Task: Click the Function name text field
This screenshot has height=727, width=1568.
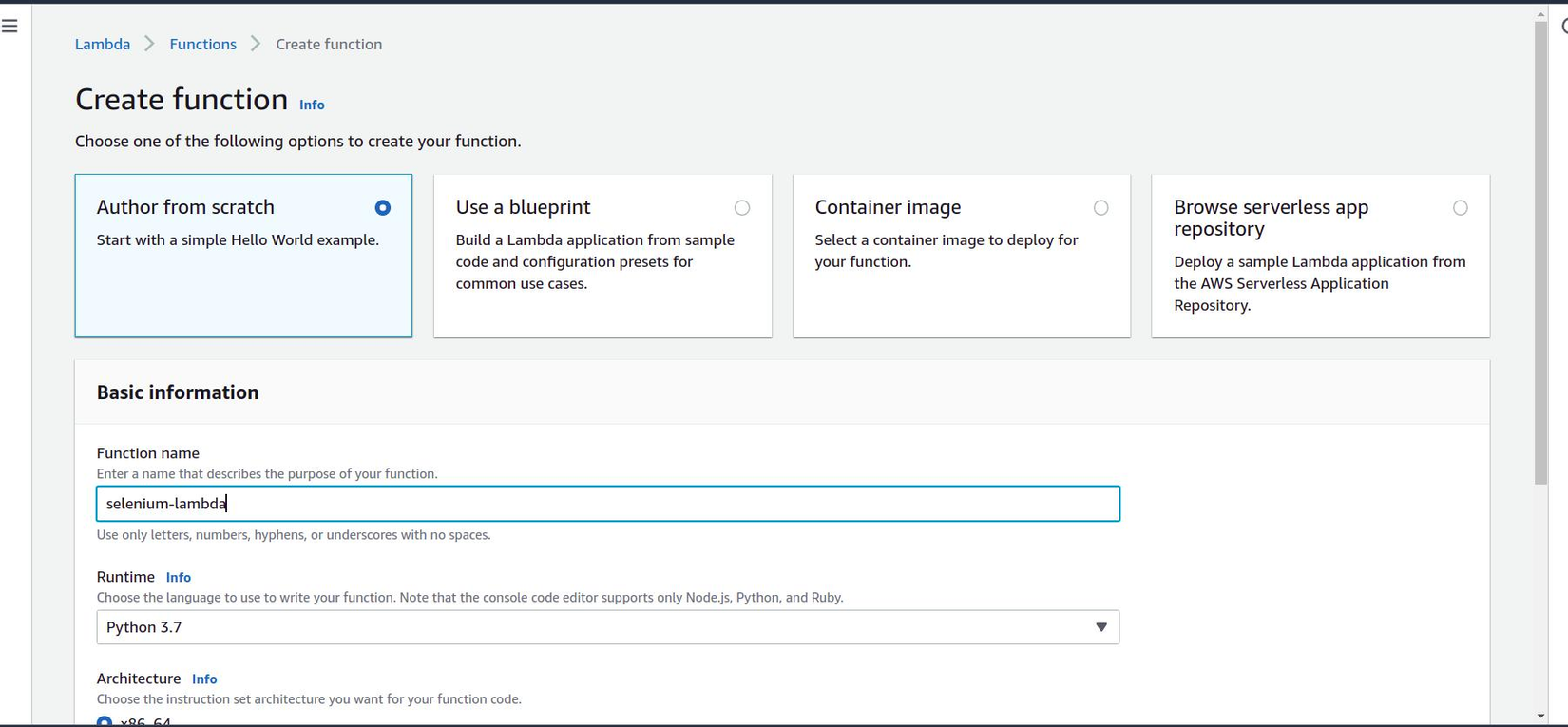Action: pos(607,504)
